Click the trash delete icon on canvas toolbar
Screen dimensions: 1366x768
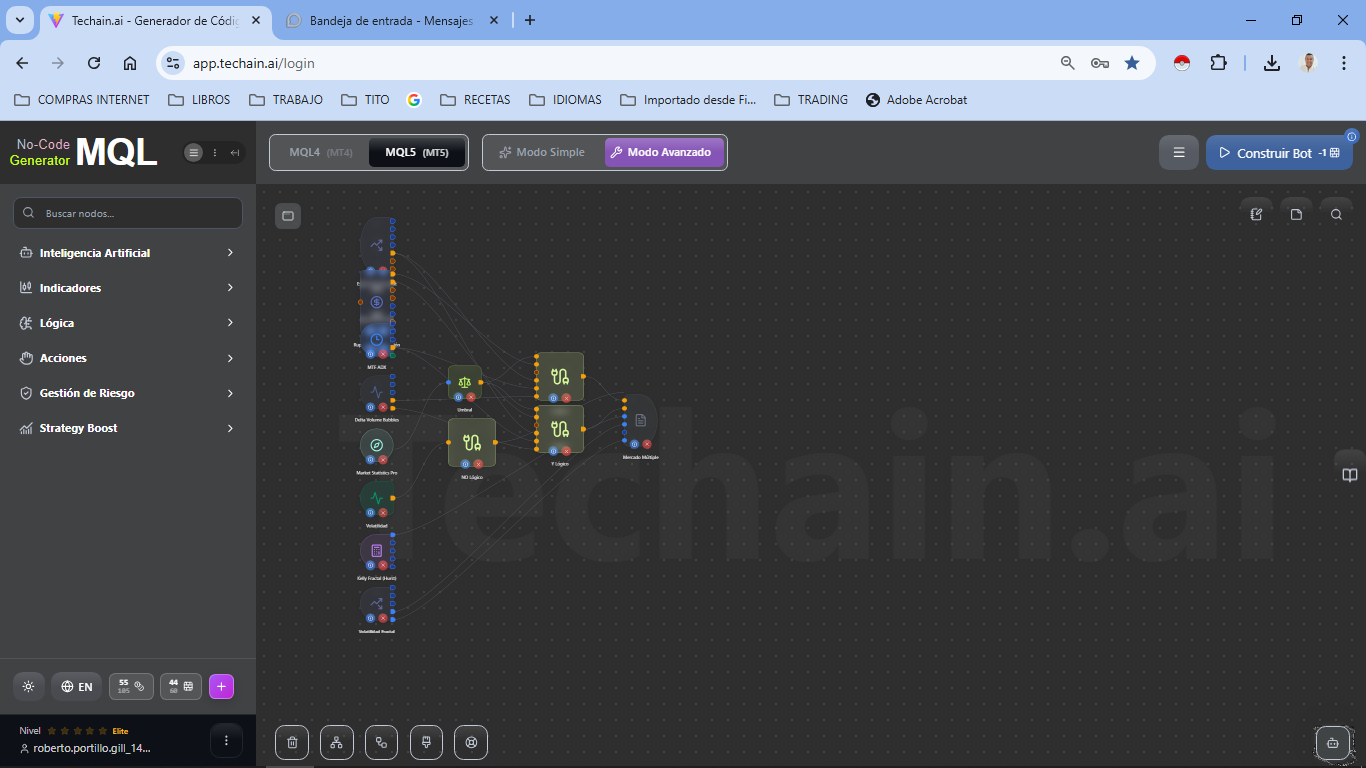pyautogui.click(x=292, y=742)
